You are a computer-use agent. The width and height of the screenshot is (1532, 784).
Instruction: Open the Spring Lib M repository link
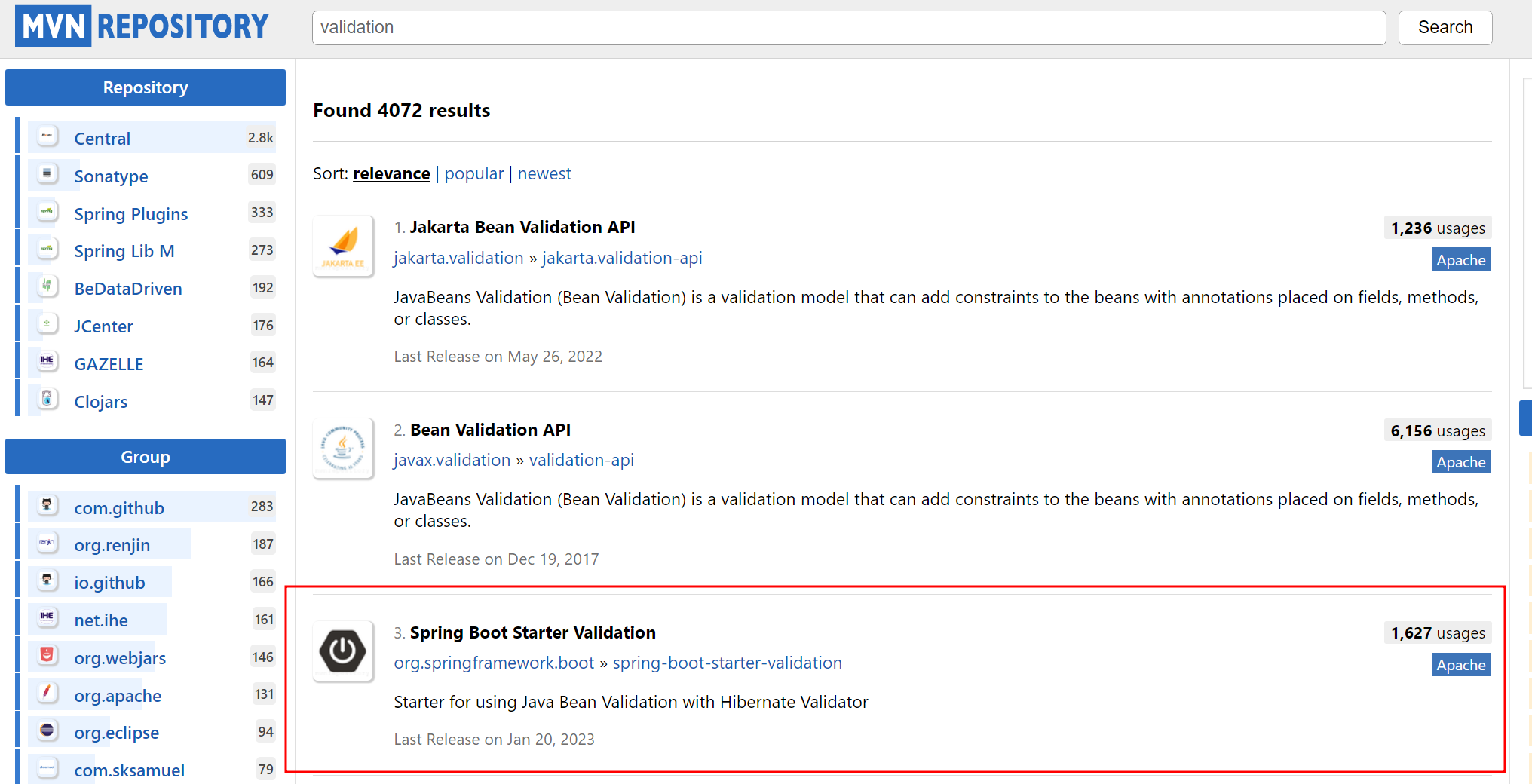tap(124, 251)
